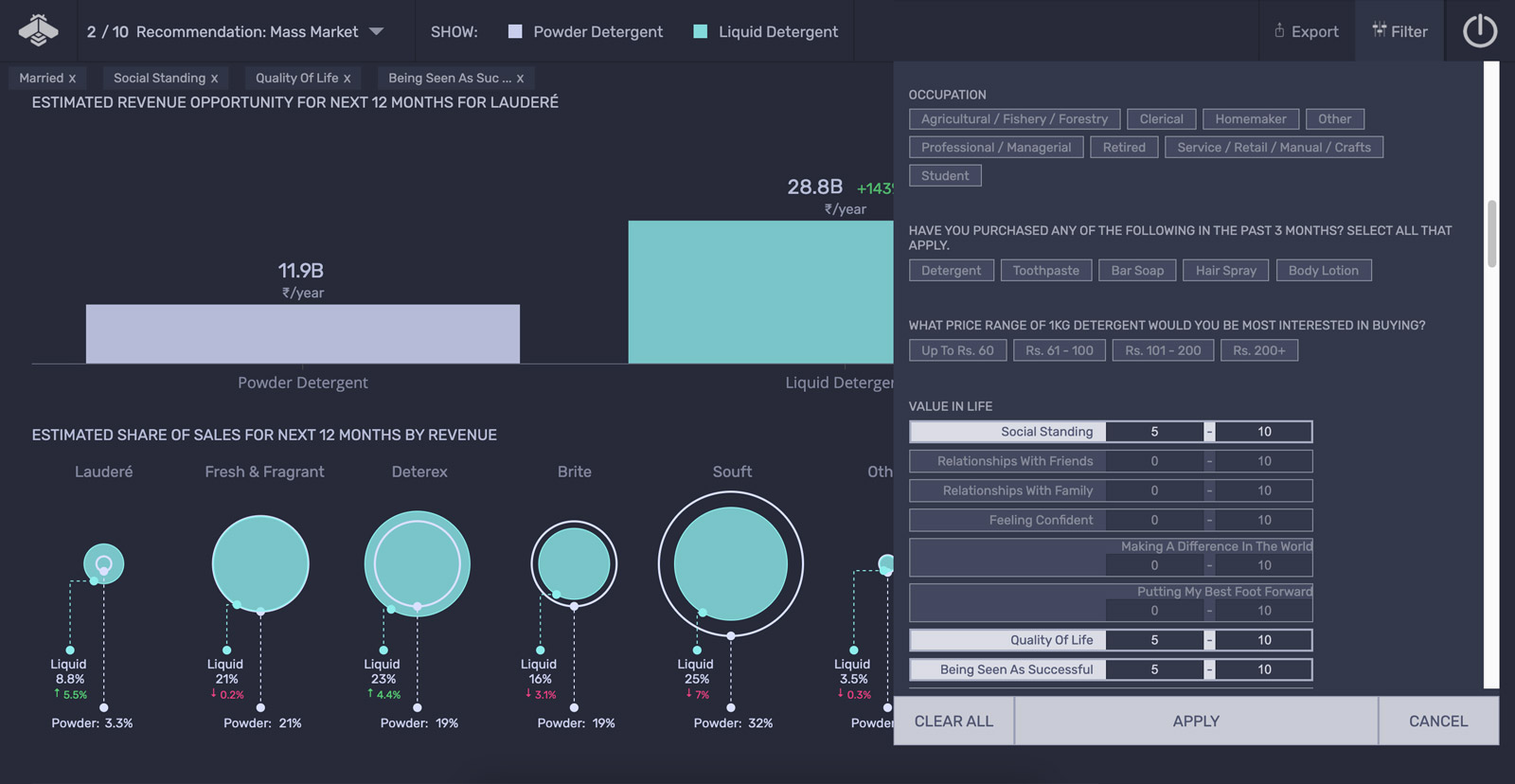Choose Body Lotion as purchased product

(x=1323, y=270)
